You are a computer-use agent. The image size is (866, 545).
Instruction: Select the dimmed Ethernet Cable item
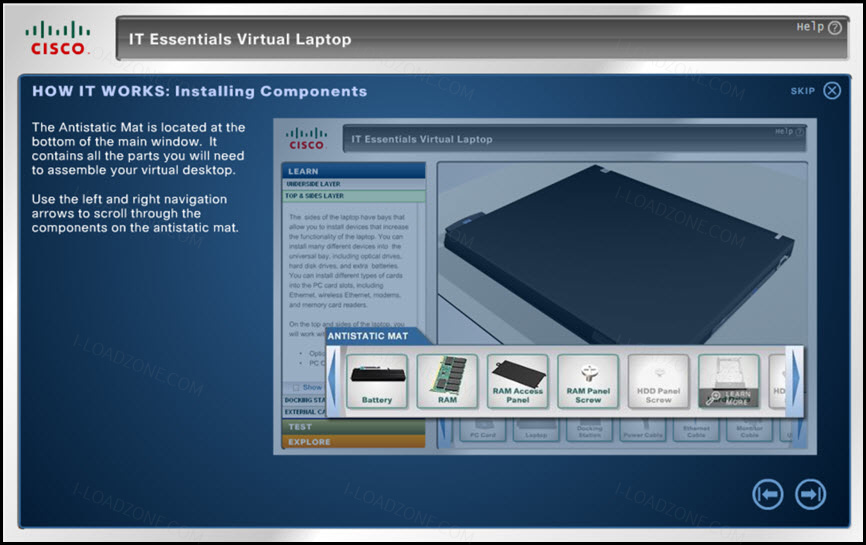[696, 430]
